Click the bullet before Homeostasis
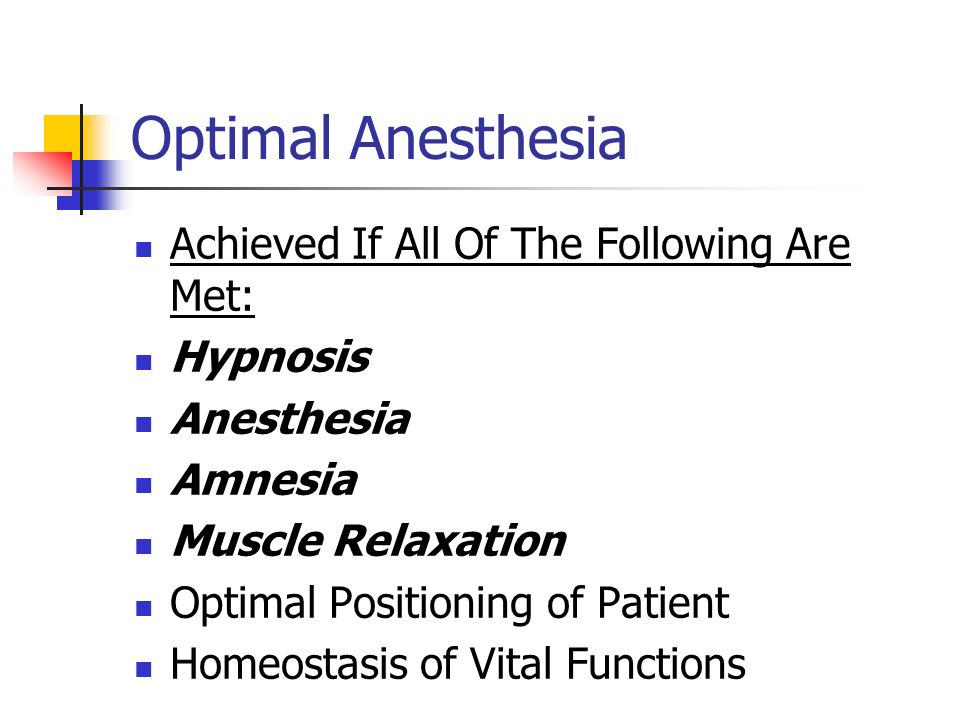Screen dimensions: 960x720 click(x=143, y=669)
